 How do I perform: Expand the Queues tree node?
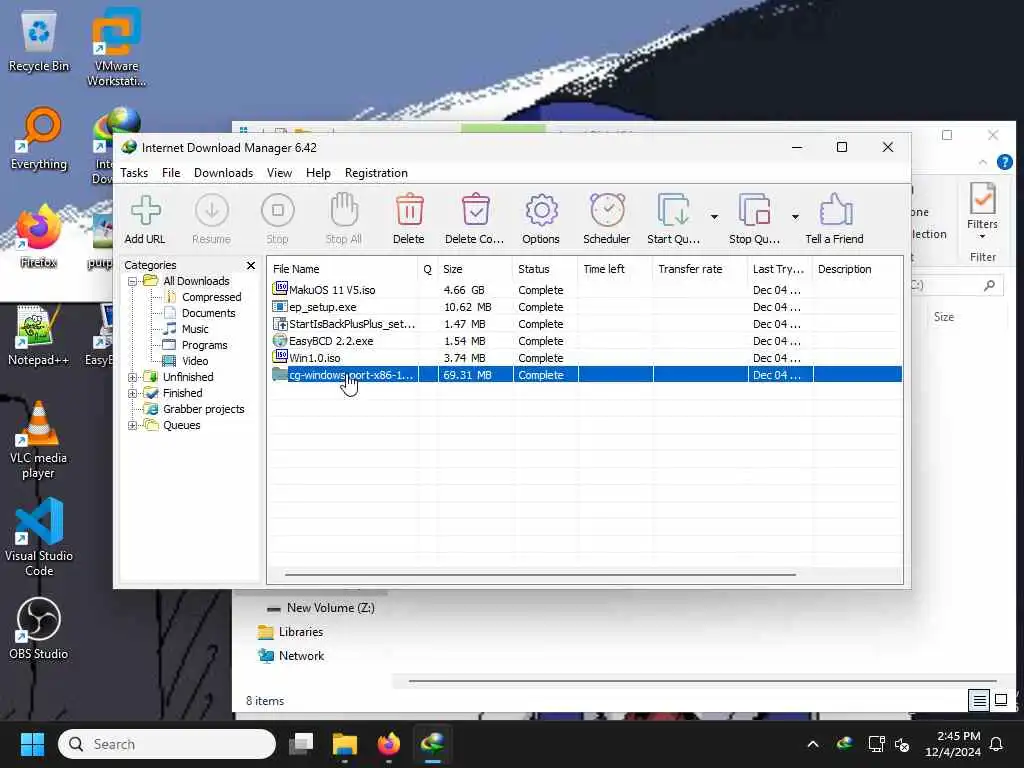pos(133,425)
